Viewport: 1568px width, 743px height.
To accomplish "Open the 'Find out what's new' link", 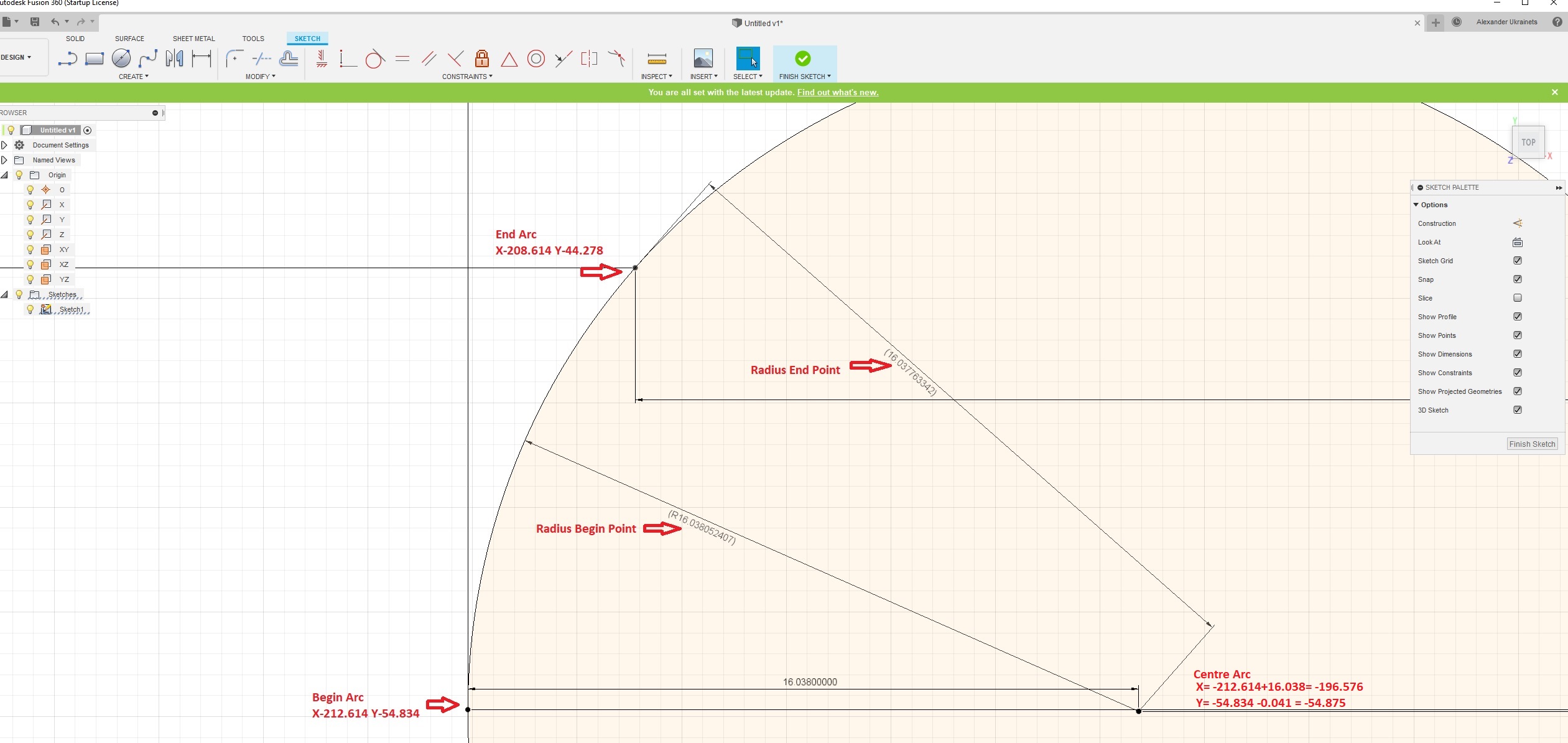I will tap(837, 92).
